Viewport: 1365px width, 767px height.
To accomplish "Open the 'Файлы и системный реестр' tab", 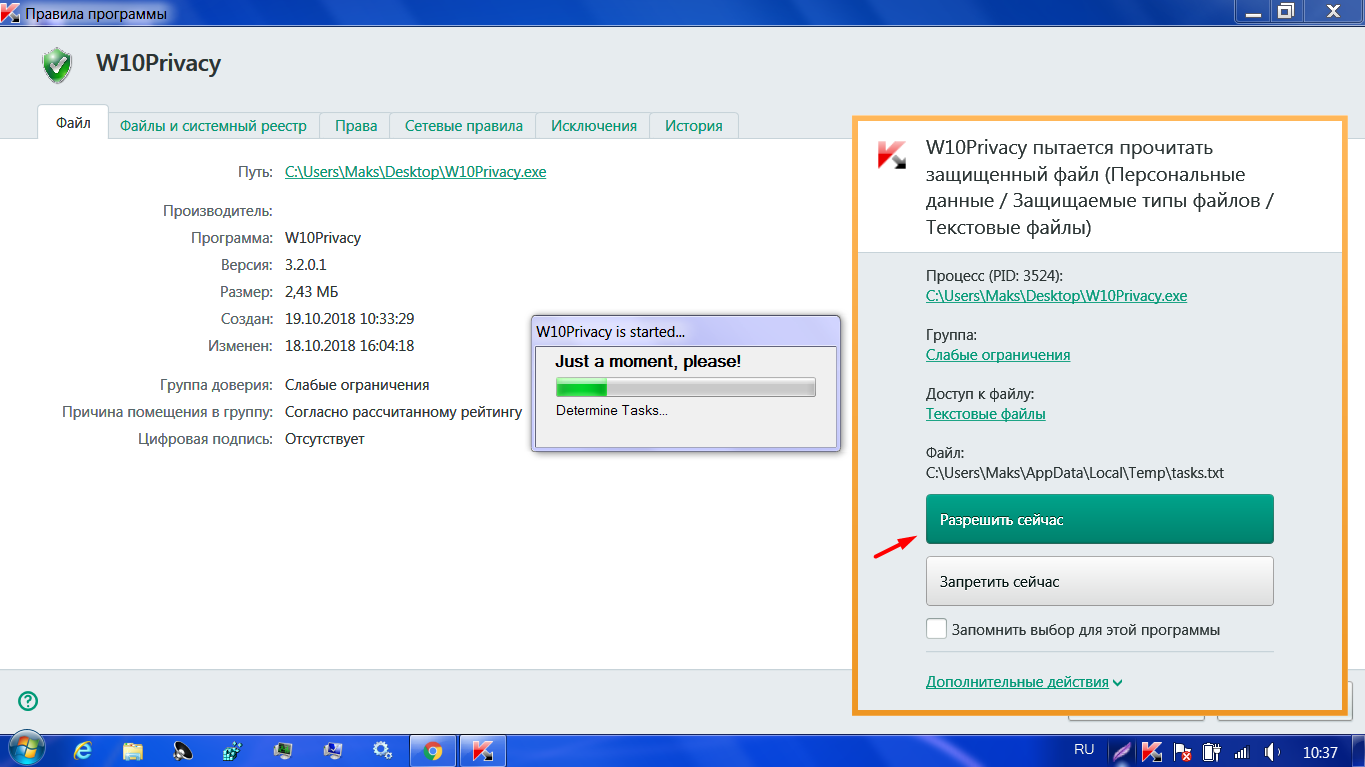I will [213, 126].
